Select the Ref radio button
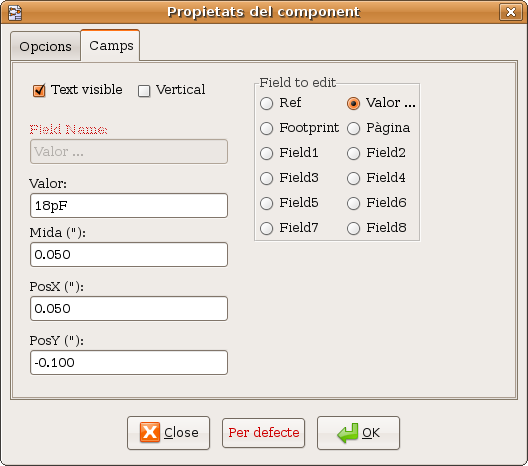Image resolution: width=528 pixels, height=466 pixels. [266, 103]
